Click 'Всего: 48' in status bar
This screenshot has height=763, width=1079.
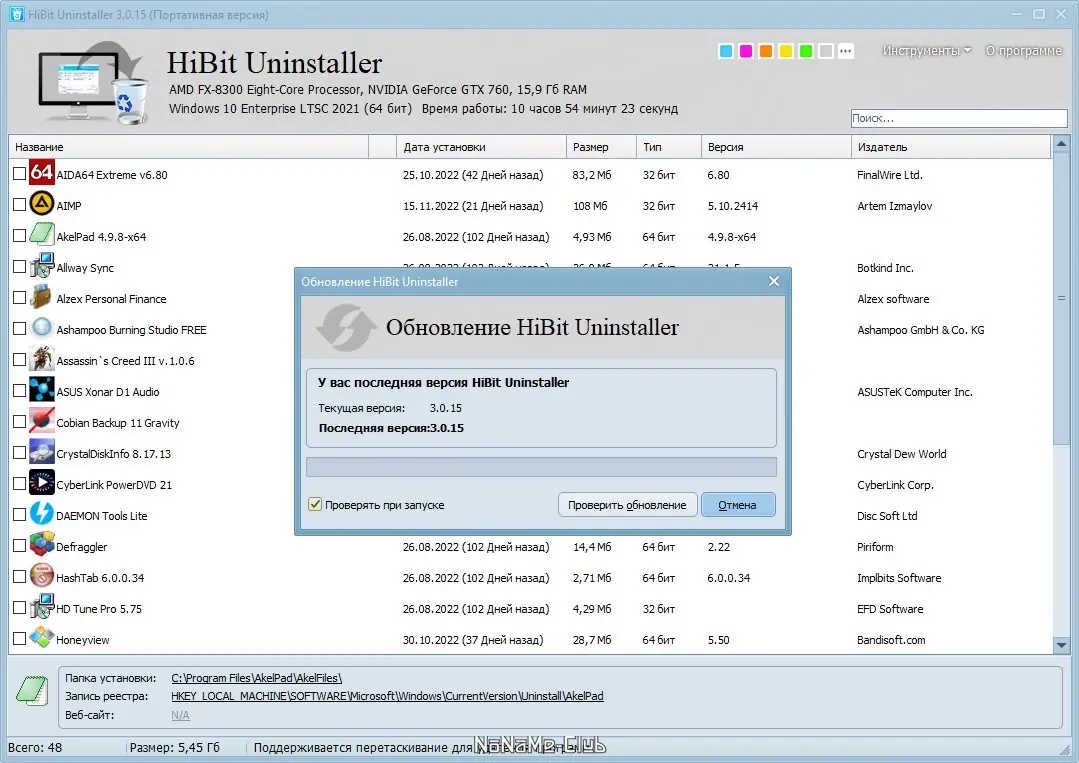point(35,747)
